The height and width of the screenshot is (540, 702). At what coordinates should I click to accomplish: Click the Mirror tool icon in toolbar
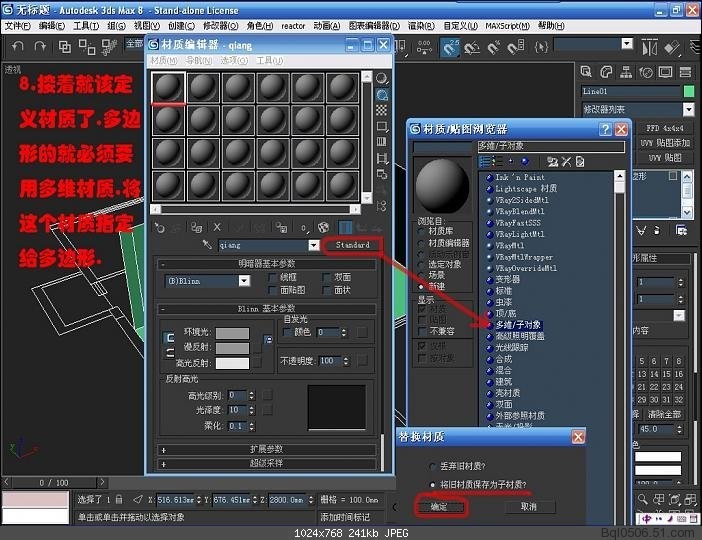(x=650, y=47)
